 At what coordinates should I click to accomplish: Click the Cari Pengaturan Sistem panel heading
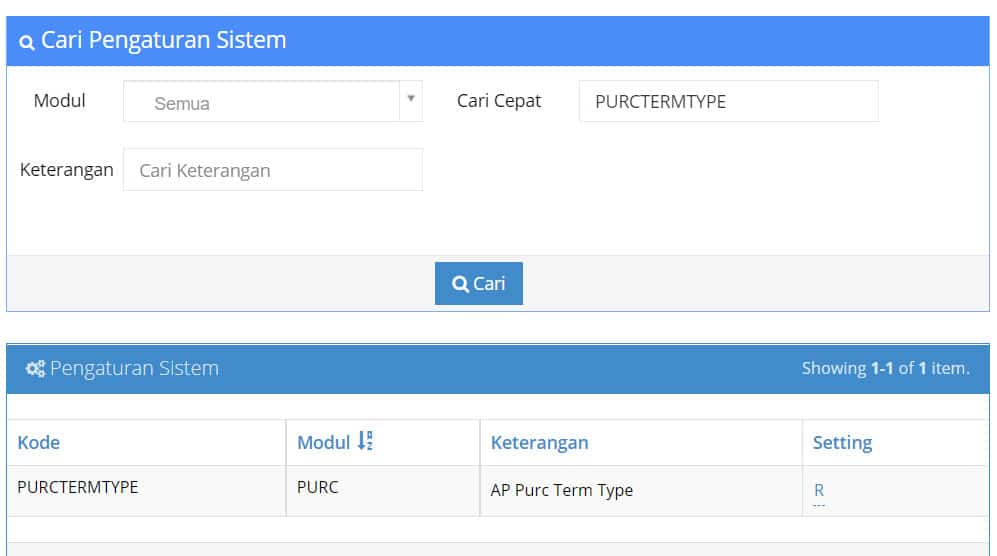(x=163, y=40)
